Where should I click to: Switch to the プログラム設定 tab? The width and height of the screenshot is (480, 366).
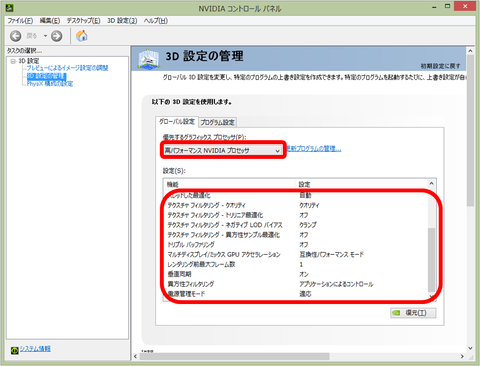click(218, 122)
